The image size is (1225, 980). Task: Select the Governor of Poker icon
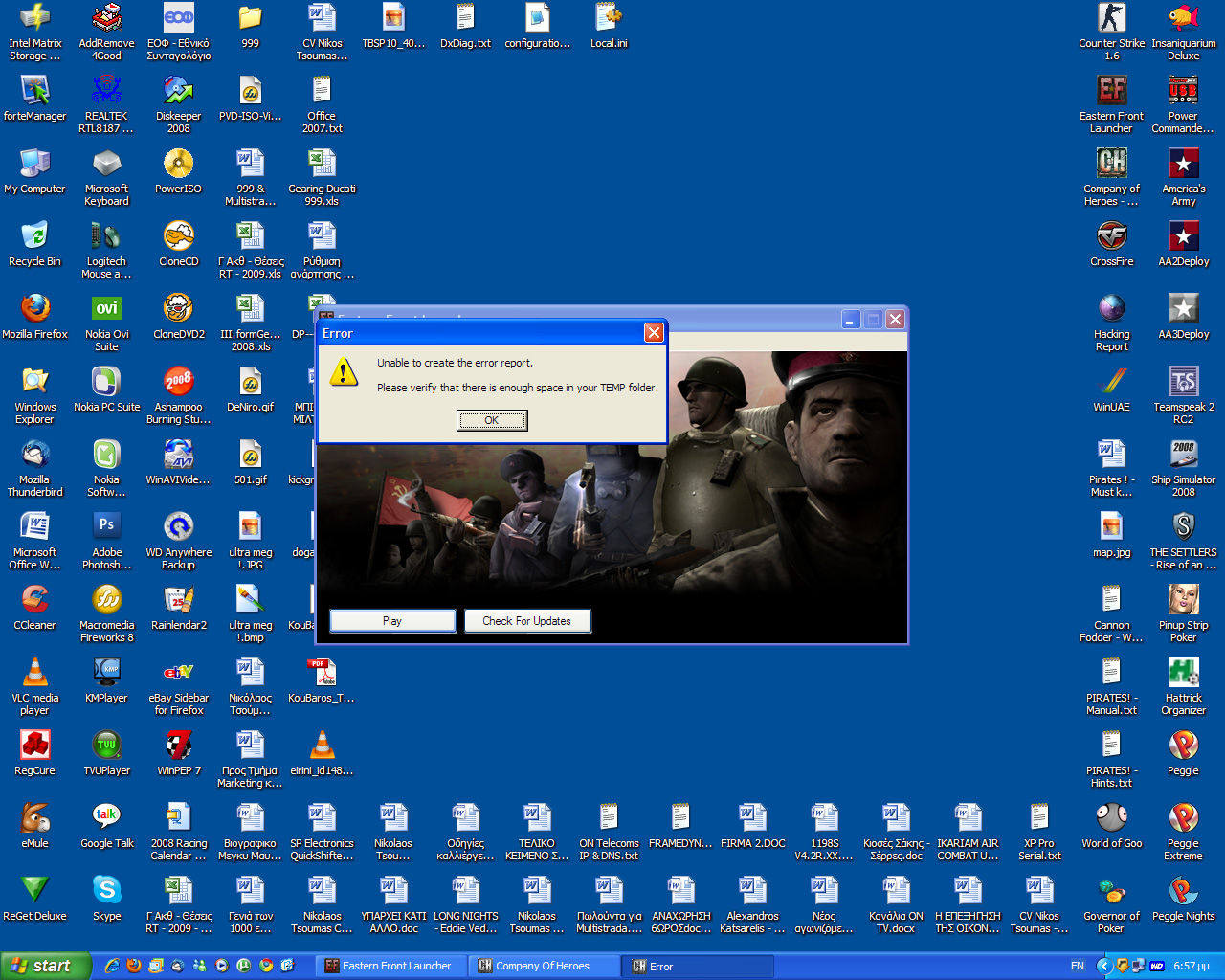[x=1112, y=904]
